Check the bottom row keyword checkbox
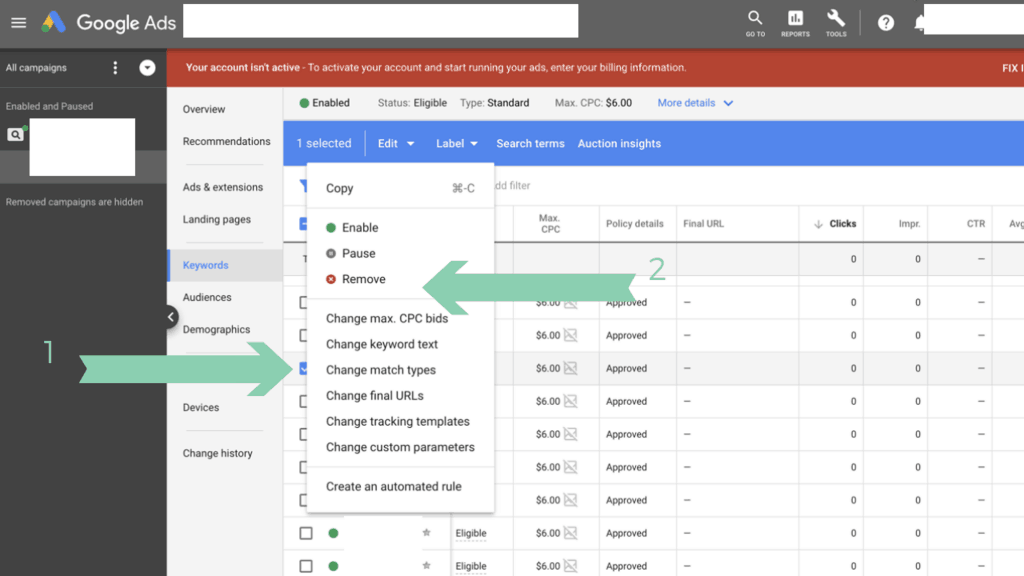 [306, 566]
